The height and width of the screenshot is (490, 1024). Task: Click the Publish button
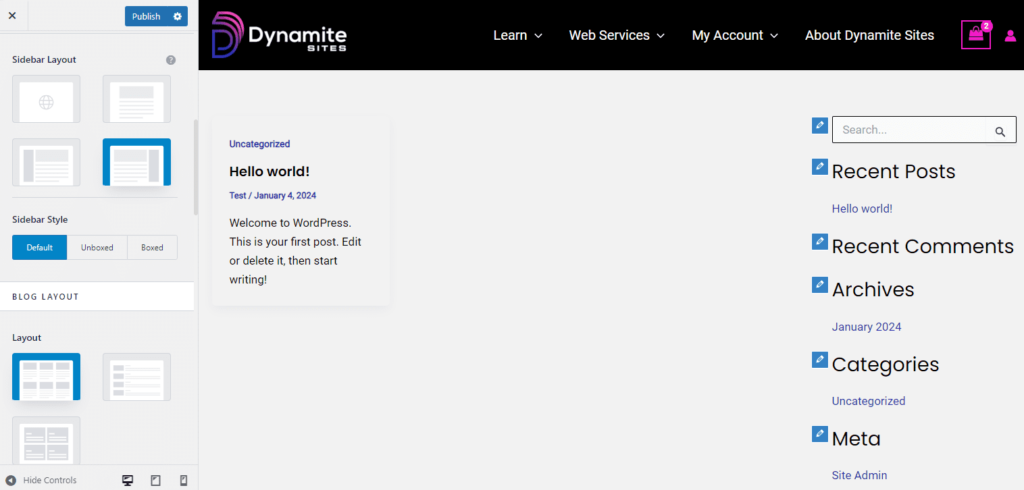tap(146, 16)
